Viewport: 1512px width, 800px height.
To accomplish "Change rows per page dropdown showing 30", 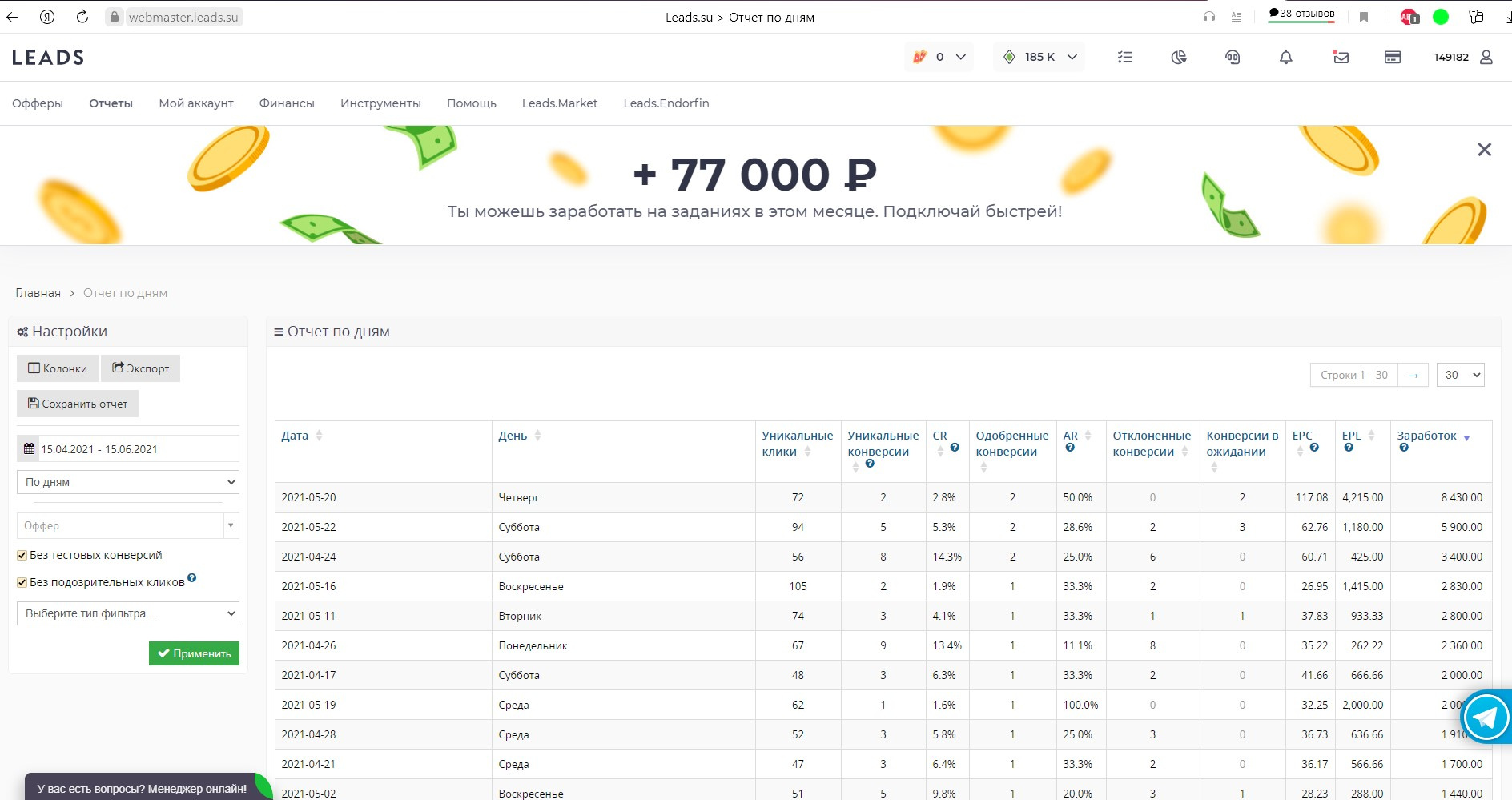I will 1461,375.
